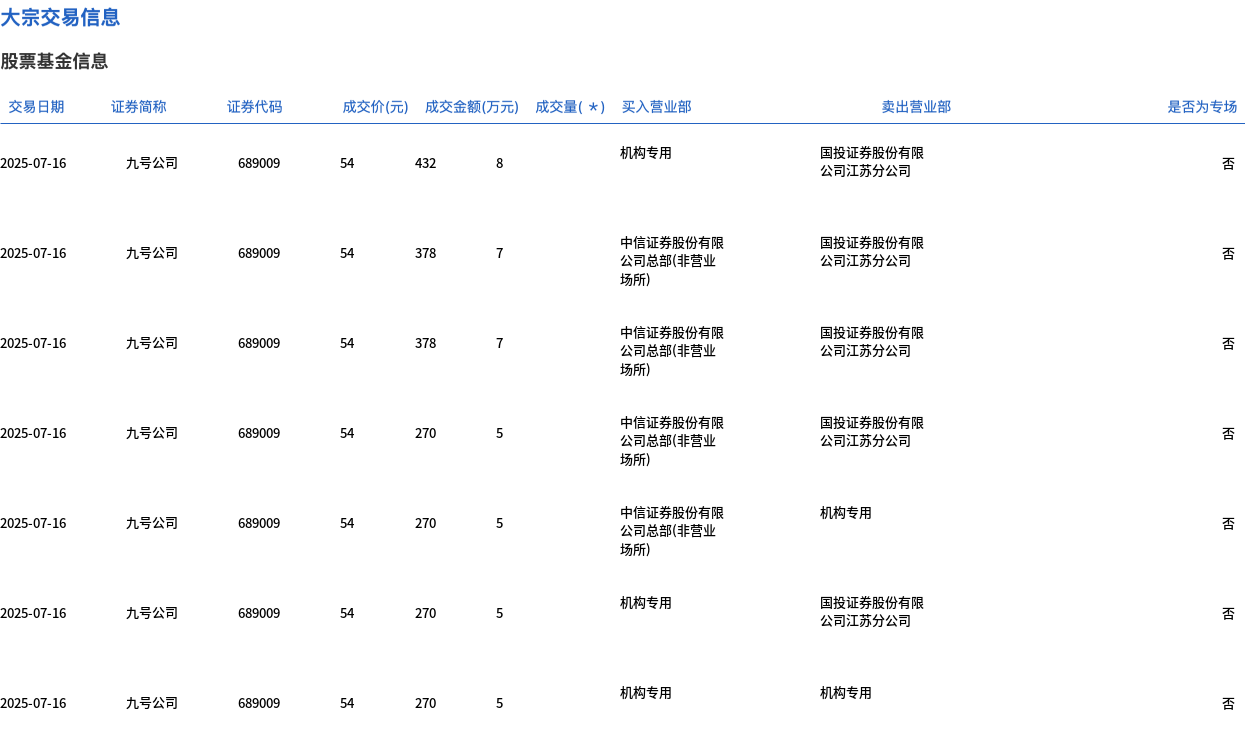Image resolution: width=1245 pixels, height=754 pixels.
Task: Select the 买入营业部 column header
Action: pos(656,107)
